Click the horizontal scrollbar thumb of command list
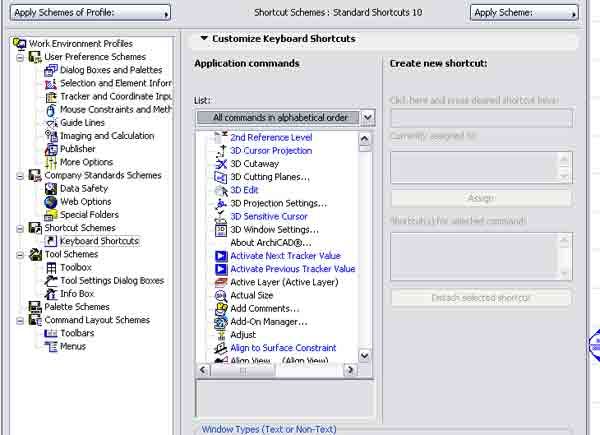 (243, 370)
